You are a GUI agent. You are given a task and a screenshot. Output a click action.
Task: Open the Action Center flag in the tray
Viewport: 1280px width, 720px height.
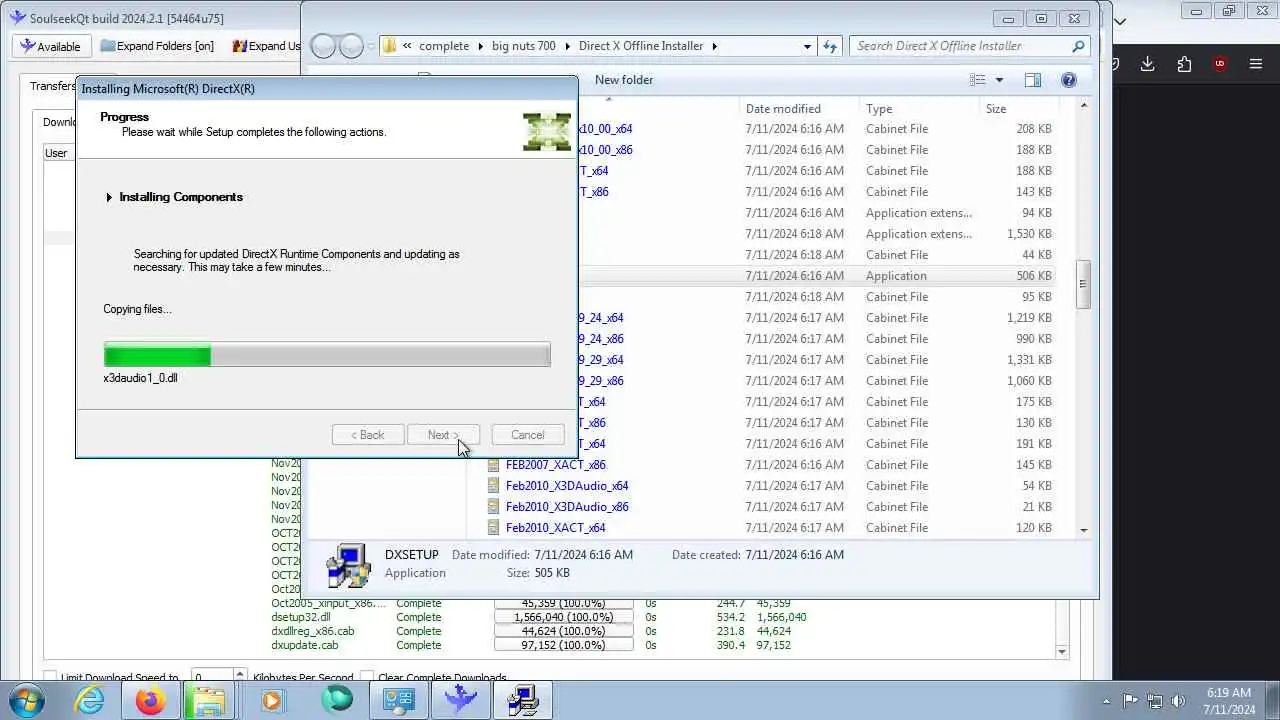coord(1131,701)
